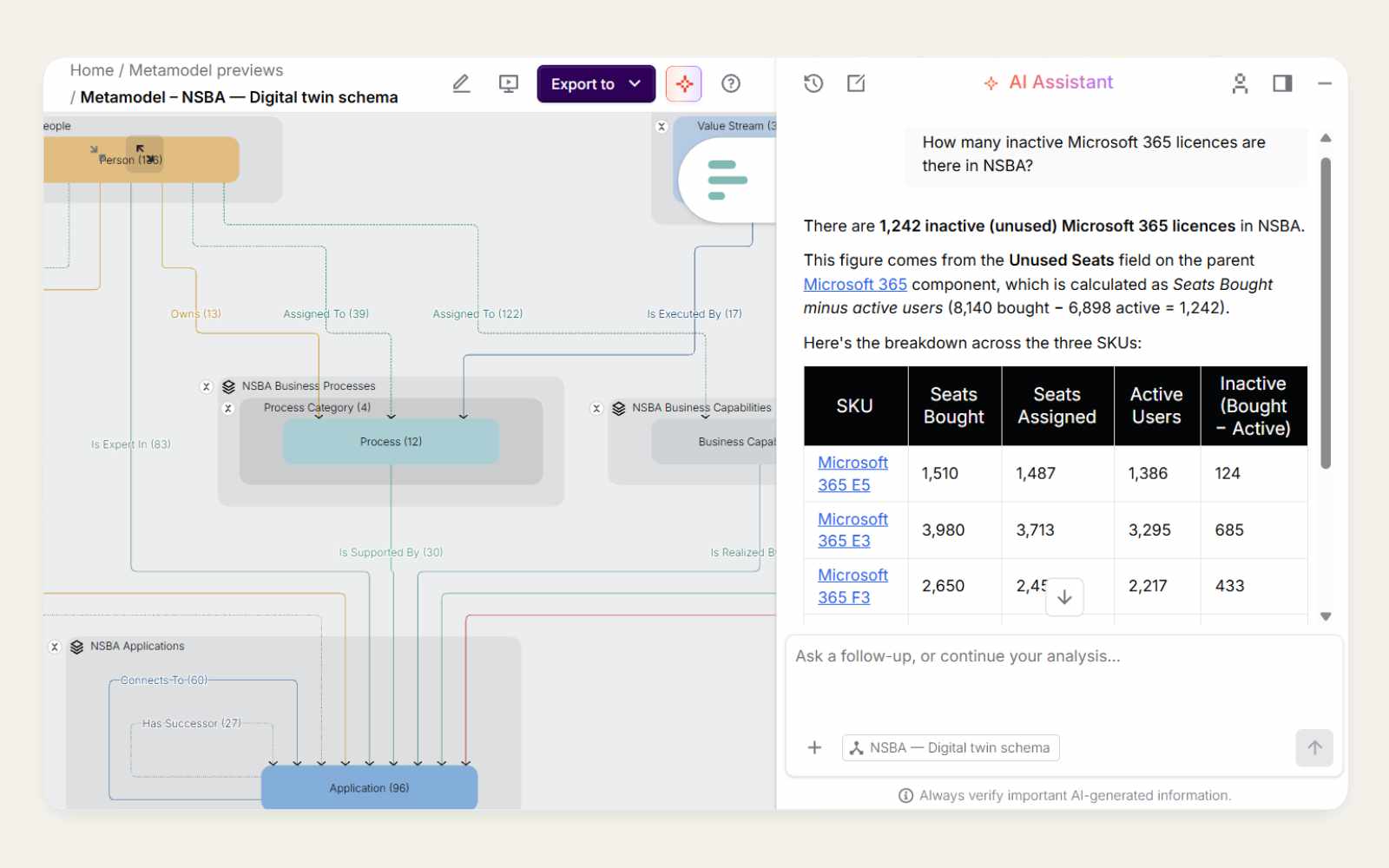Toggle the side panel layout icon

point(1282,83)
